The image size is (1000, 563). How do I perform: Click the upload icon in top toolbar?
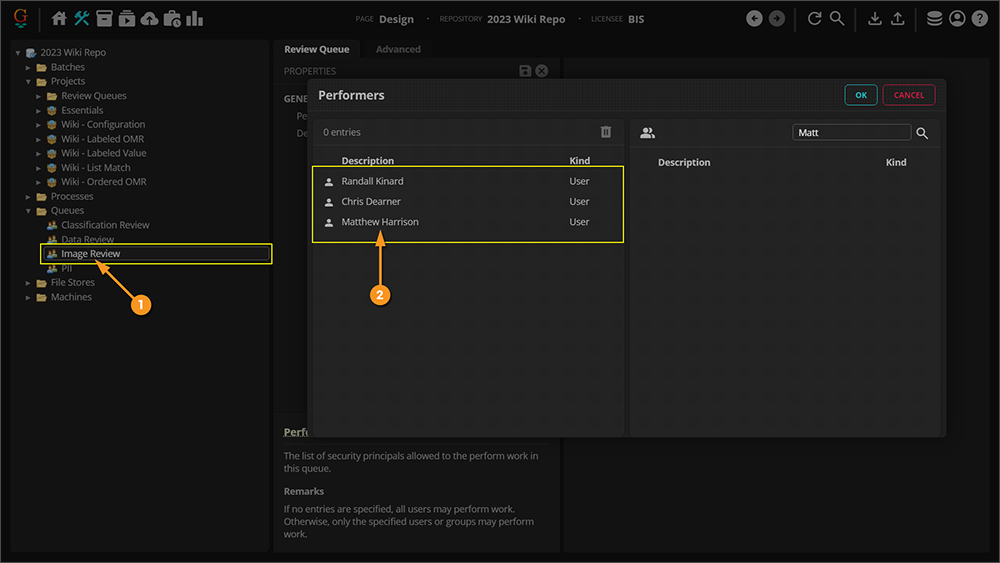[x=898, y=19]
